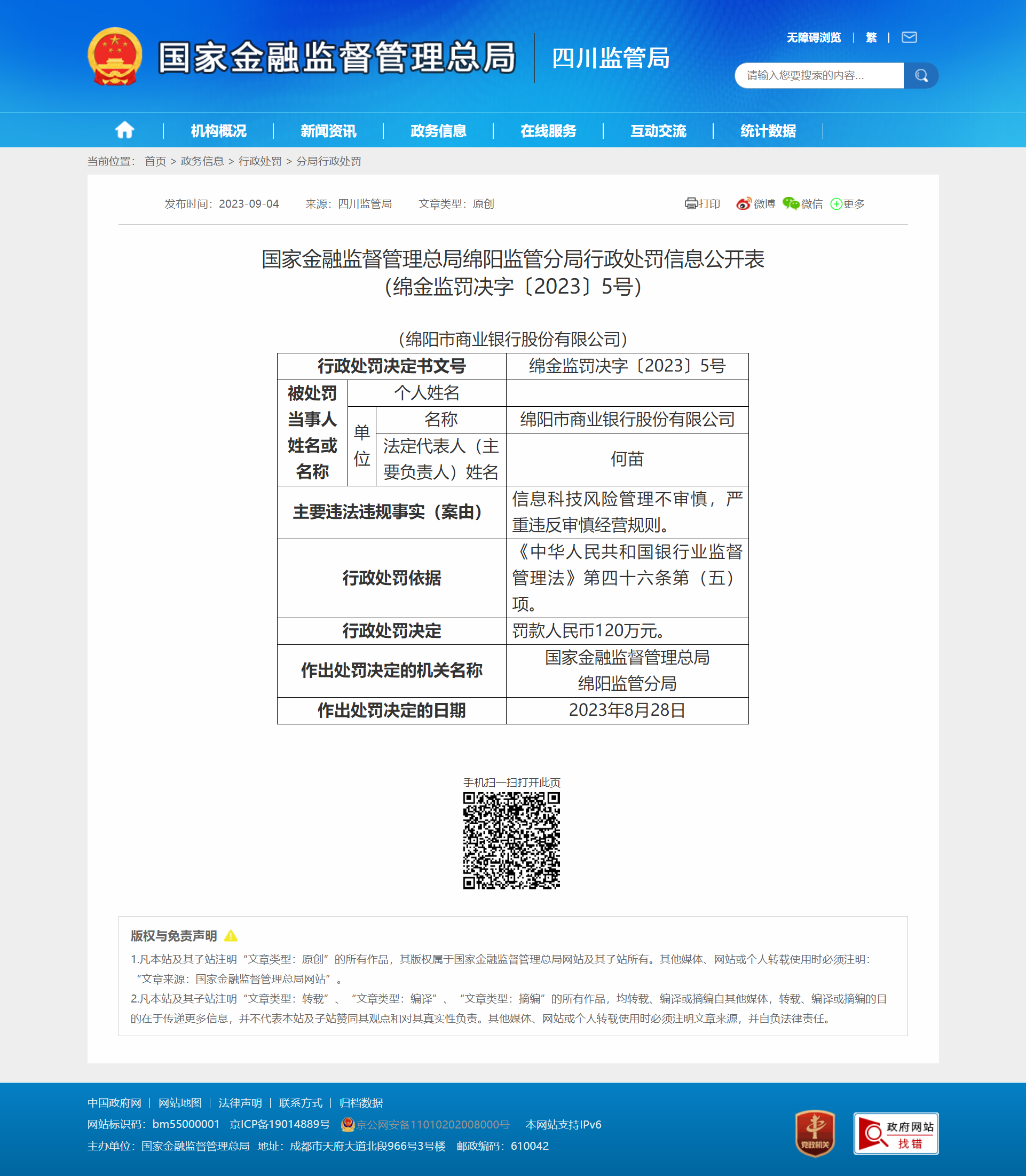1026x1176 pixels.
Task: Click 本网站支持IPv6 footer text
Action: (x=563, y=1124)
